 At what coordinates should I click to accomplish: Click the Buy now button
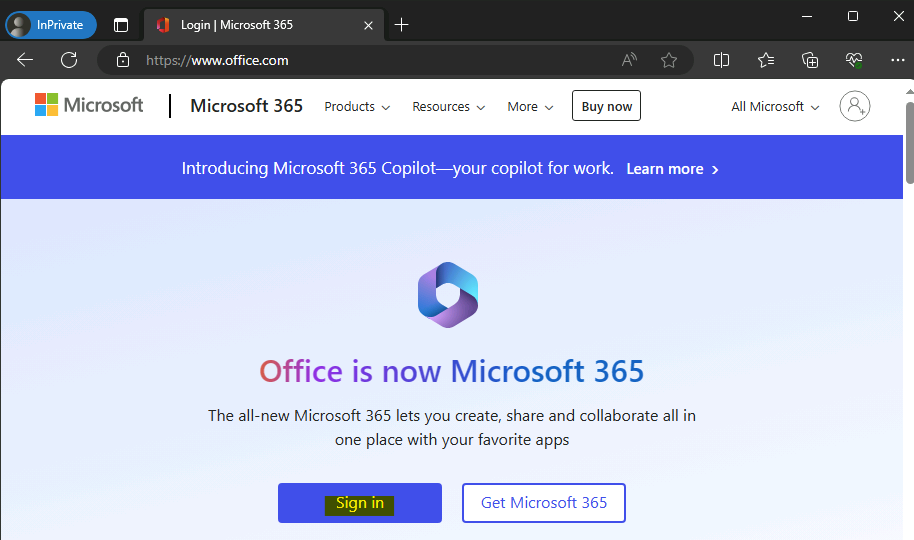click(x=606, y=106)
